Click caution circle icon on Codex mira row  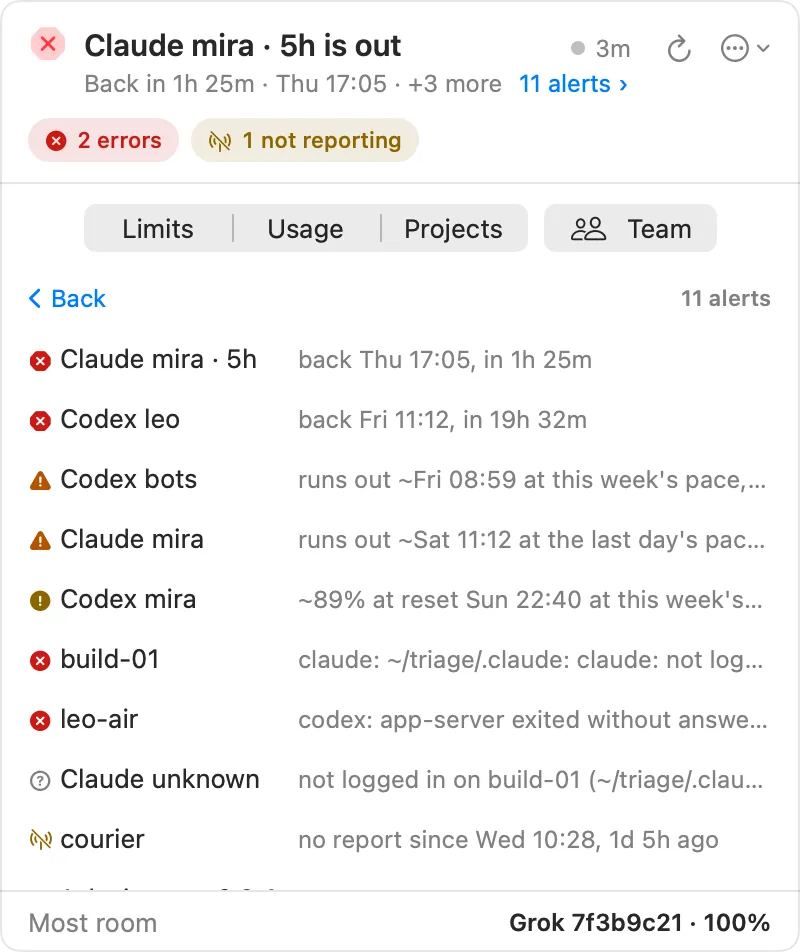40,601
